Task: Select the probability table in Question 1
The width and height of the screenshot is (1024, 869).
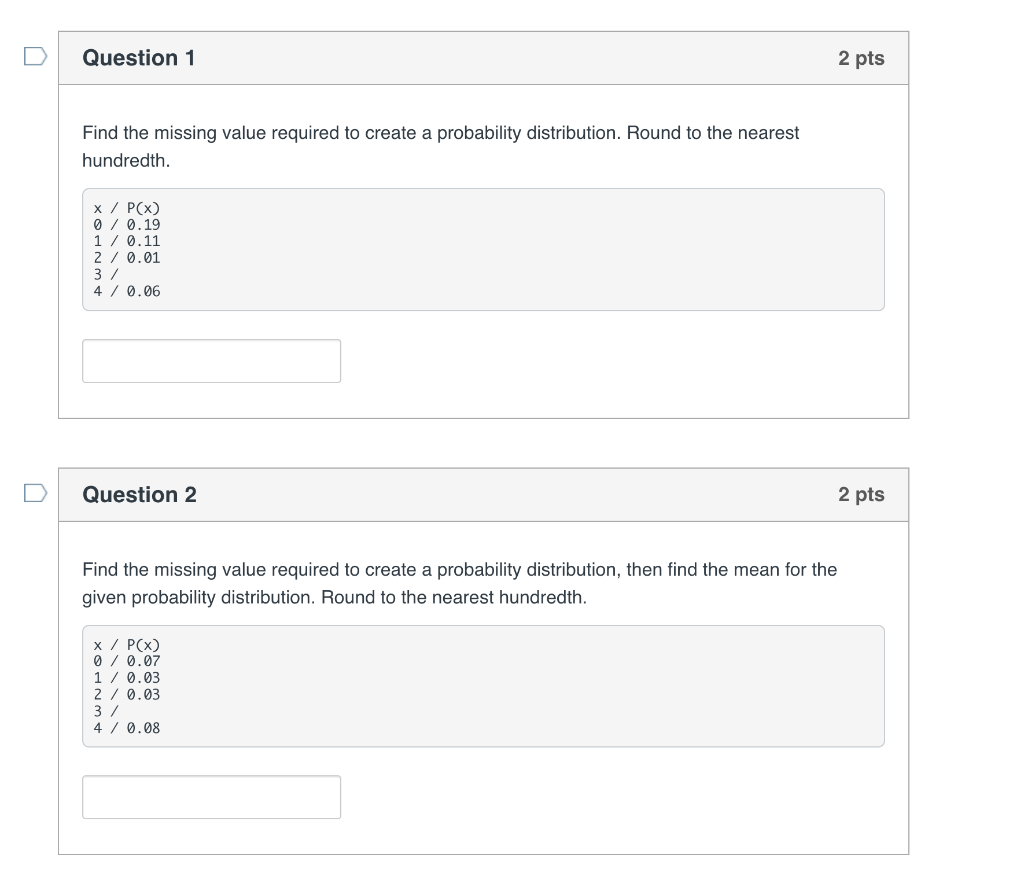Action: coord(484,249)
